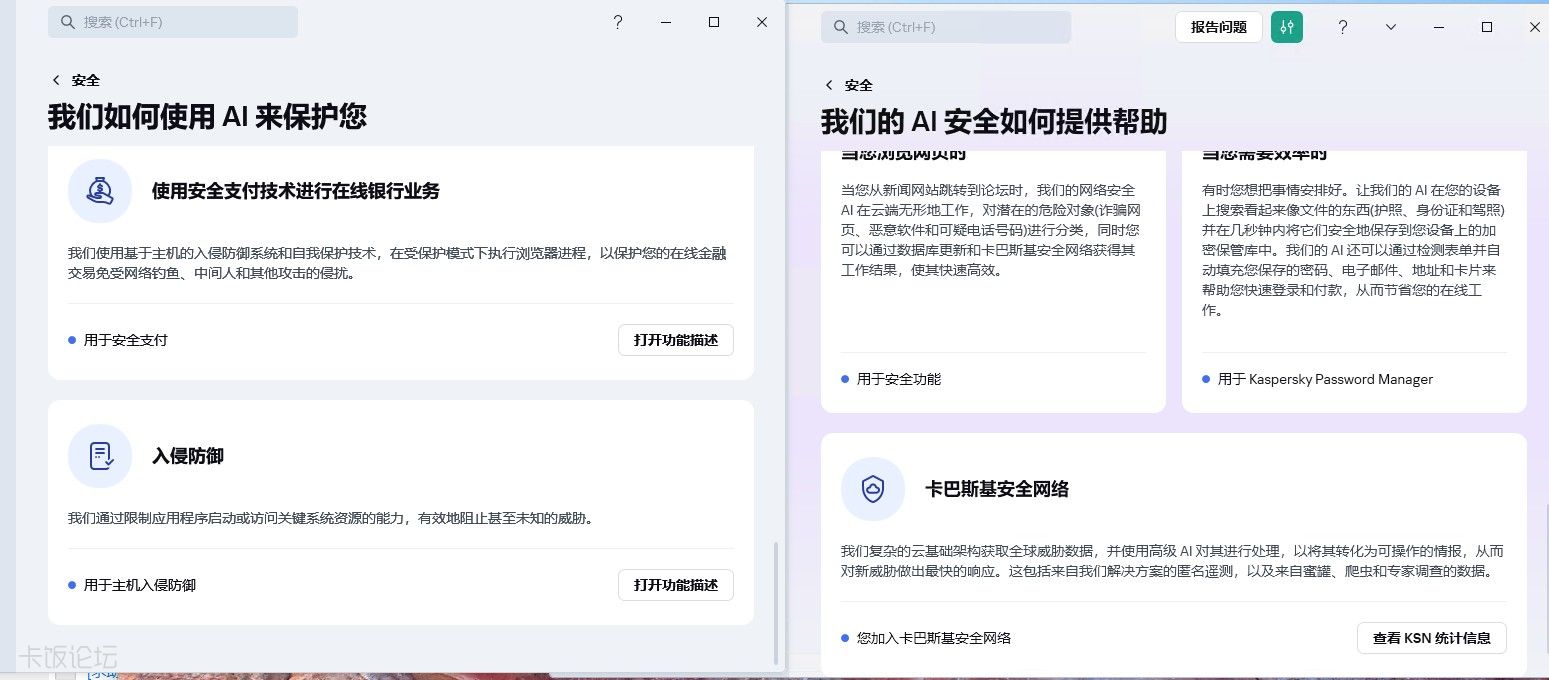
Task: Expand the chevron dropdown in right window title bar
Action: click(x=1391, y=27)
